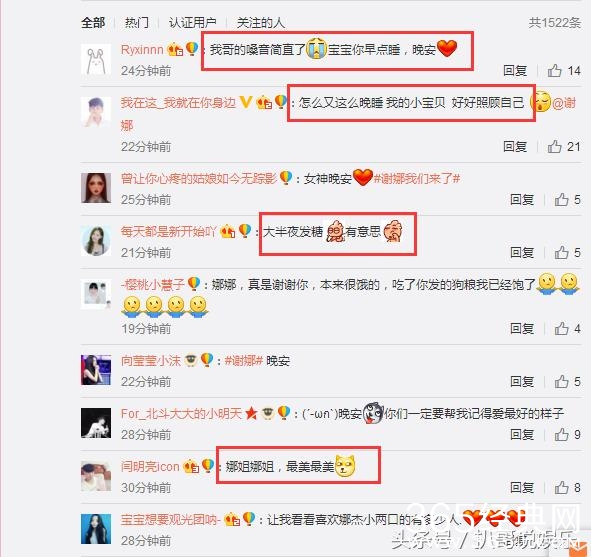This screenshot has width=591, height=557.
Task: Click thumbs-up on comment with 21 likes
Action: (x=554, y=146)
